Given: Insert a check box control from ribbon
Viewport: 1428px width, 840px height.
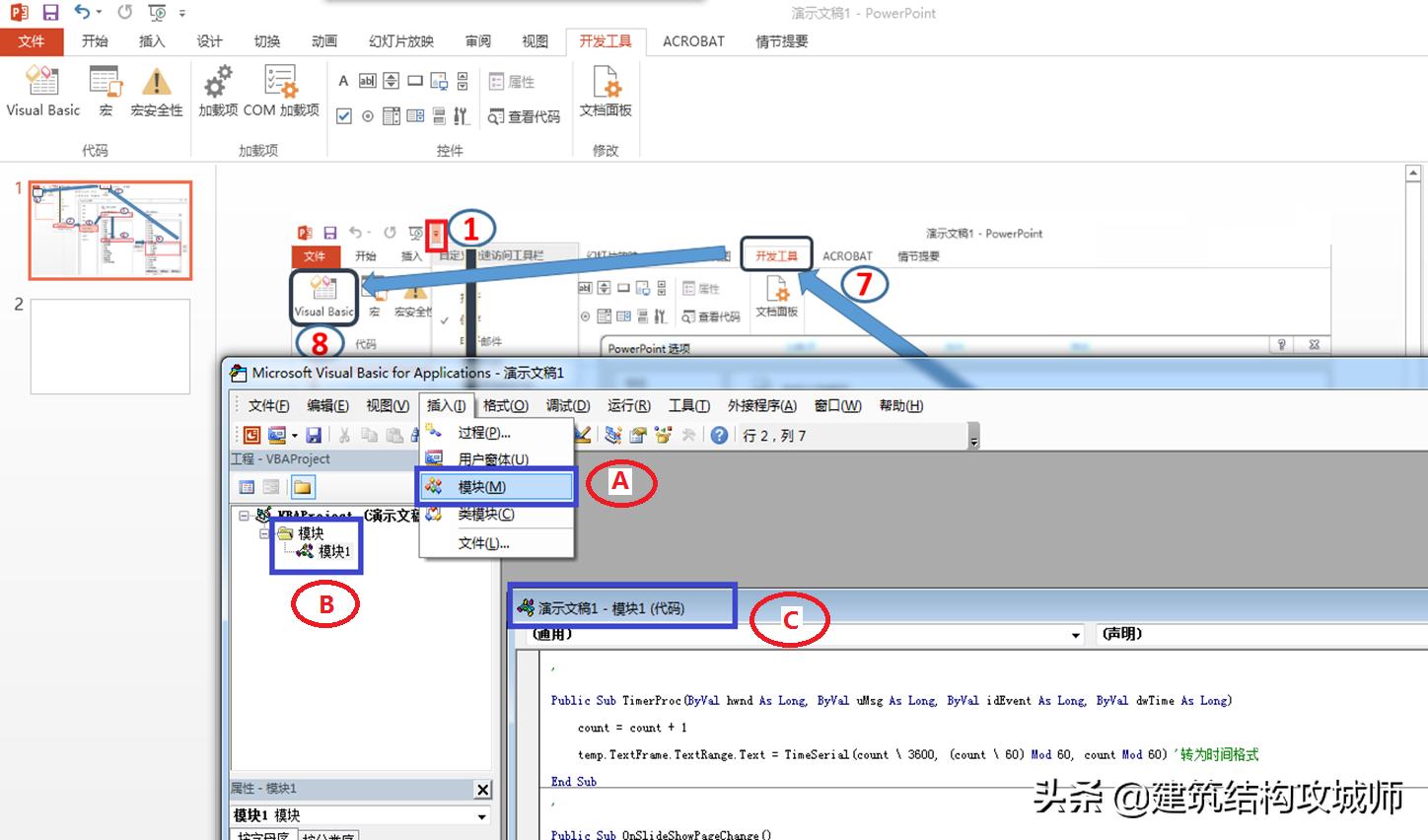Looking at the screenshot, I should point(343,116).
